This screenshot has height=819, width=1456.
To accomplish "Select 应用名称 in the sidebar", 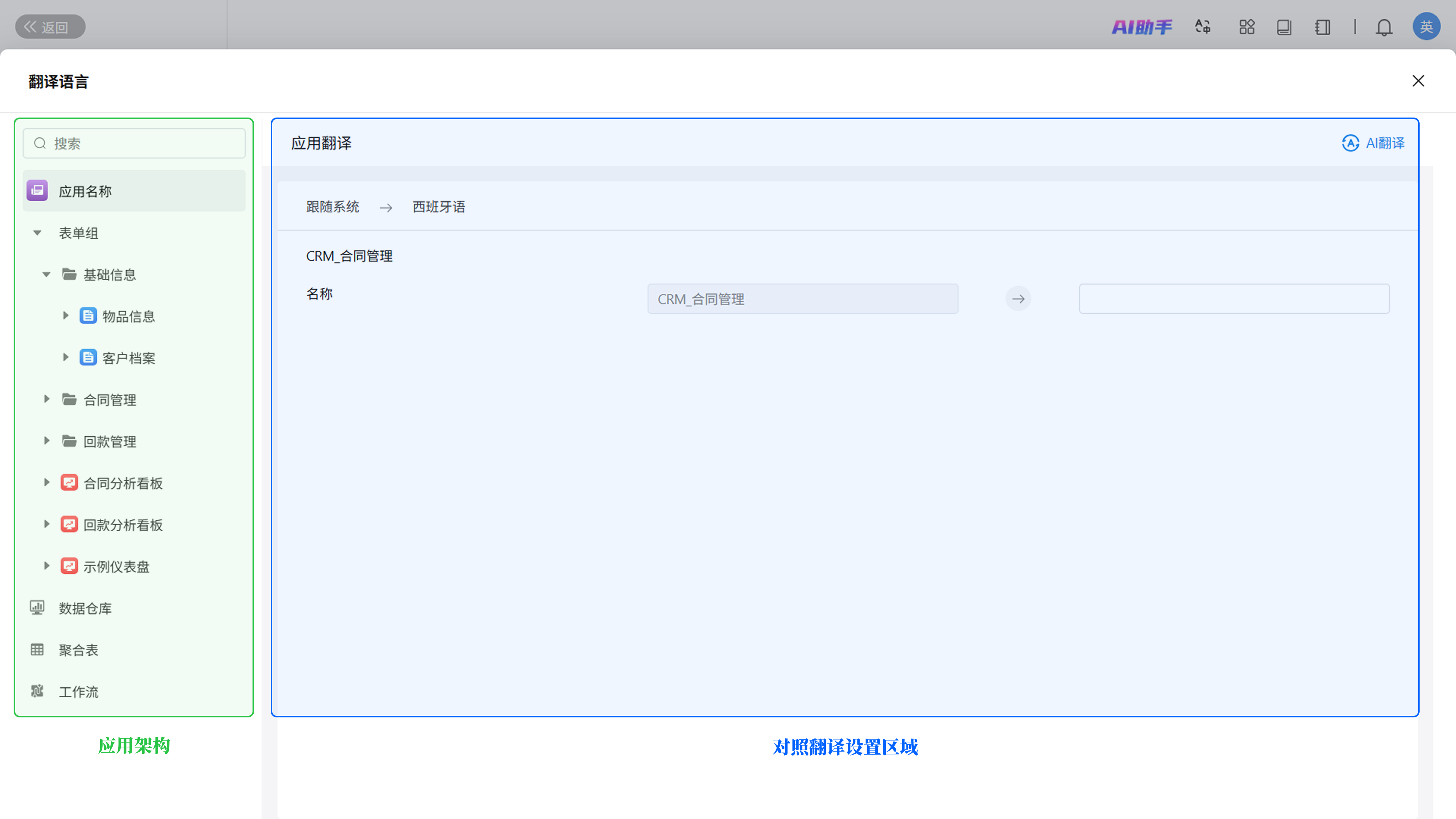I will coord(85,191).
